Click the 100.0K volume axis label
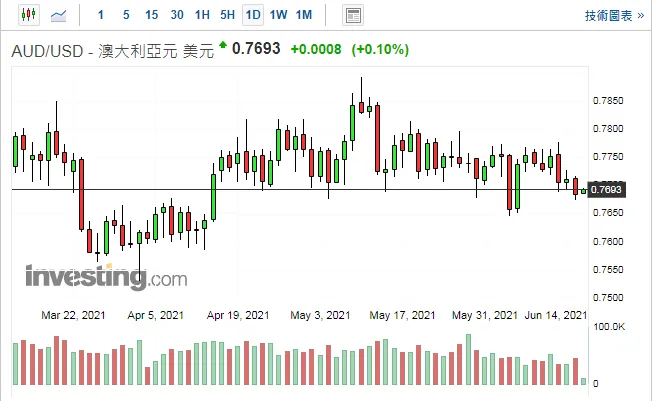 click(609, 327)
